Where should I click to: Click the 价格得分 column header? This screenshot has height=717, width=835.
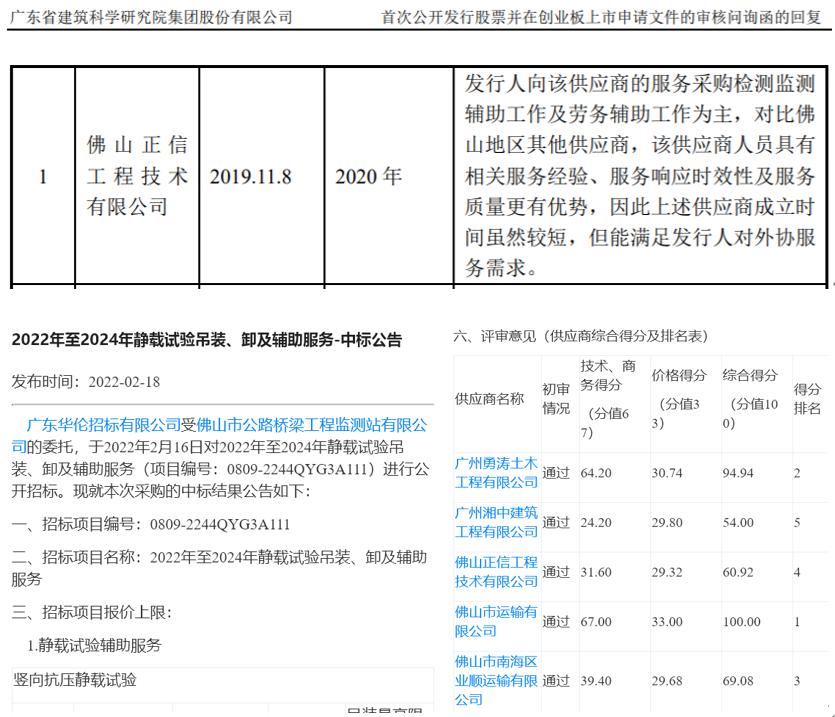[679, 376]
